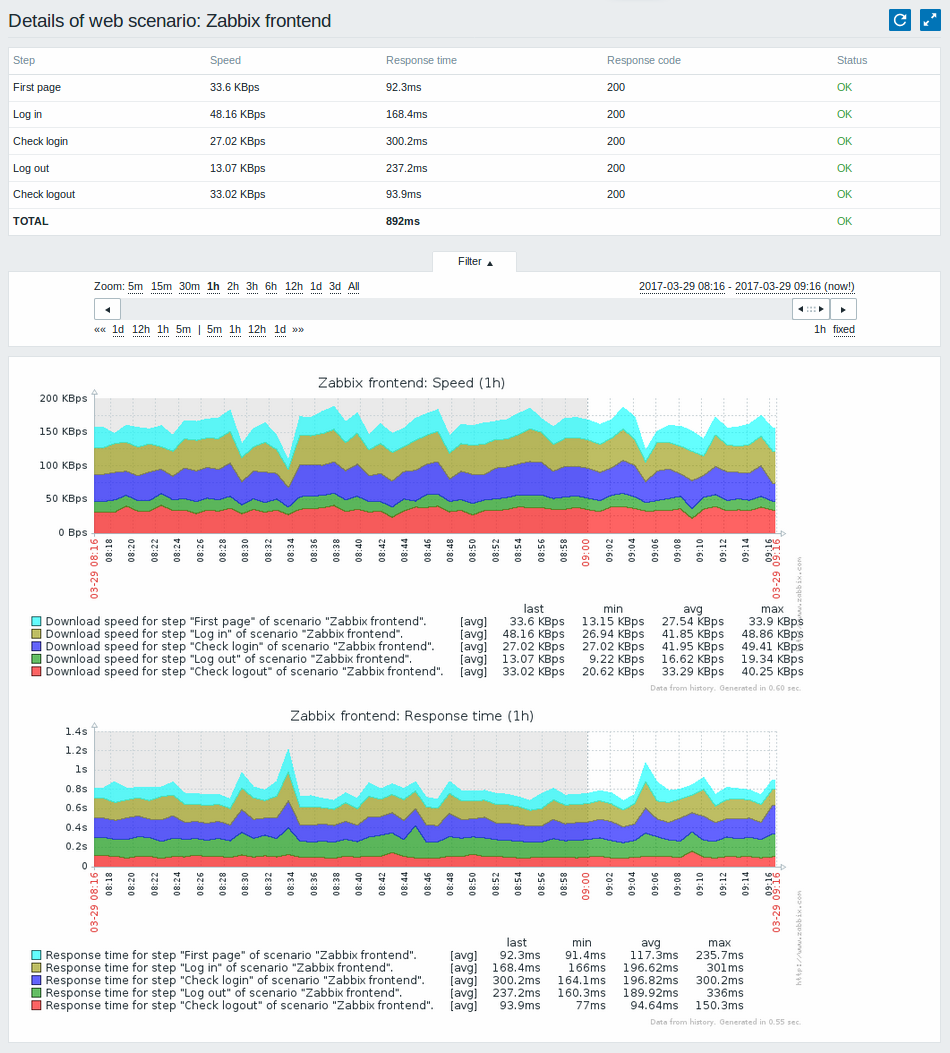Open the start date 2017-03-29 08:16 picker
Viewport: 950px width, 1053px height.
tap(682, 287)
